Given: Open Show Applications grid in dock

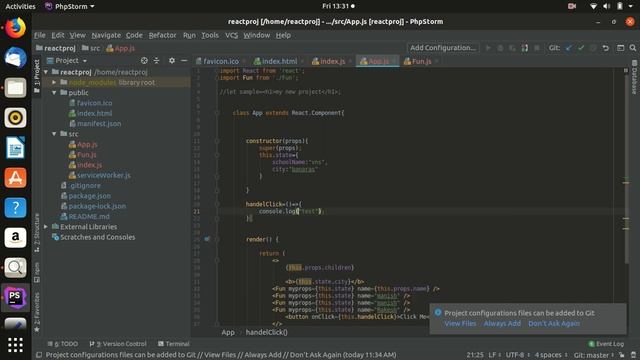Looking at the screenshot, I should 16,345.
